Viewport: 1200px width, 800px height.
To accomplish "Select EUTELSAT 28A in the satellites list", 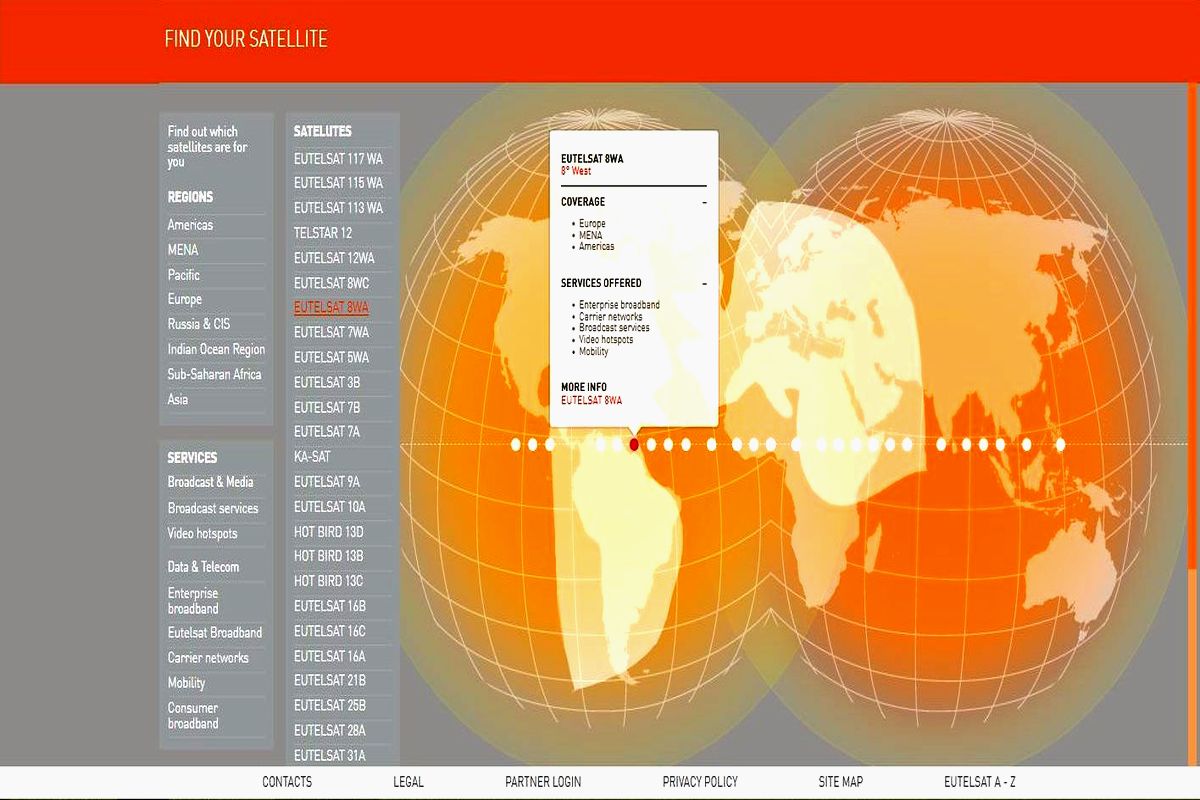I will click(x=330, y=730).
